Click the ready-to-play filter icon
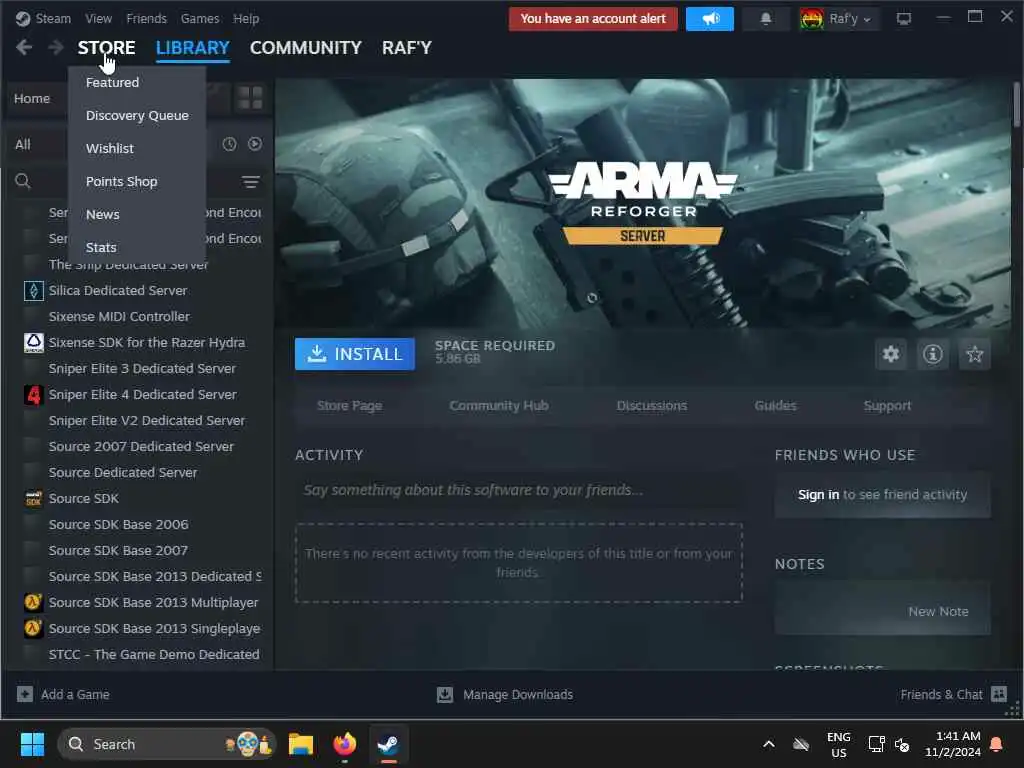The image size is (1024, 768). point(255,144)
